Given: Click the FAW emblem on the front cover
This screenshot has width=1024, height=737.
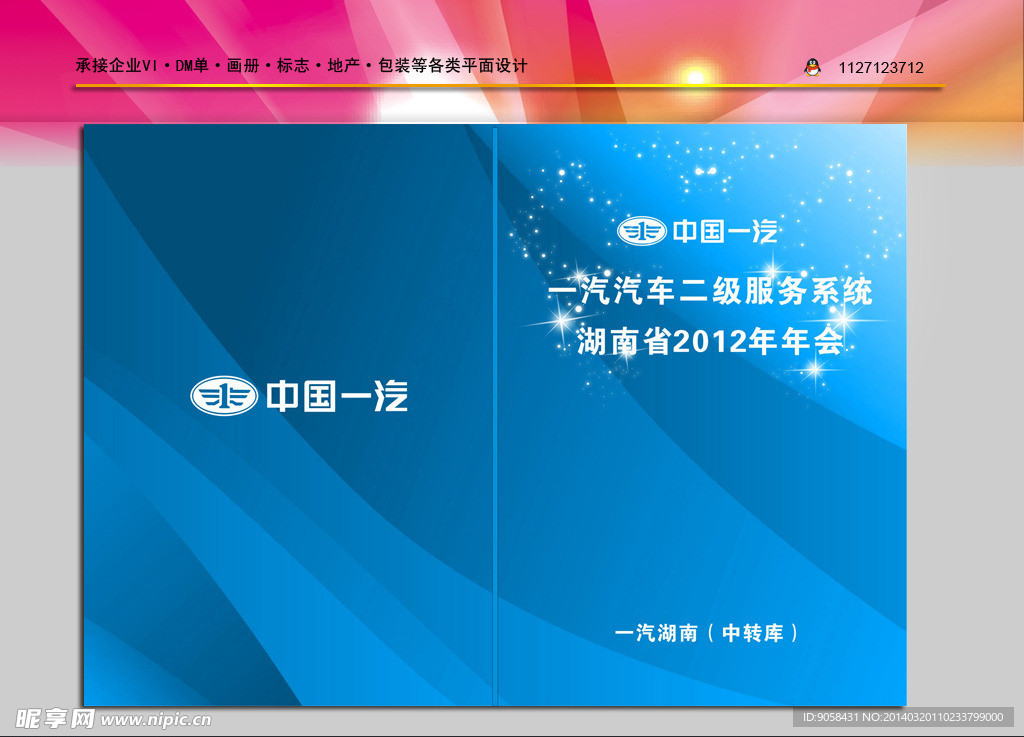Looking at the screenshot, I should (641, 231).
